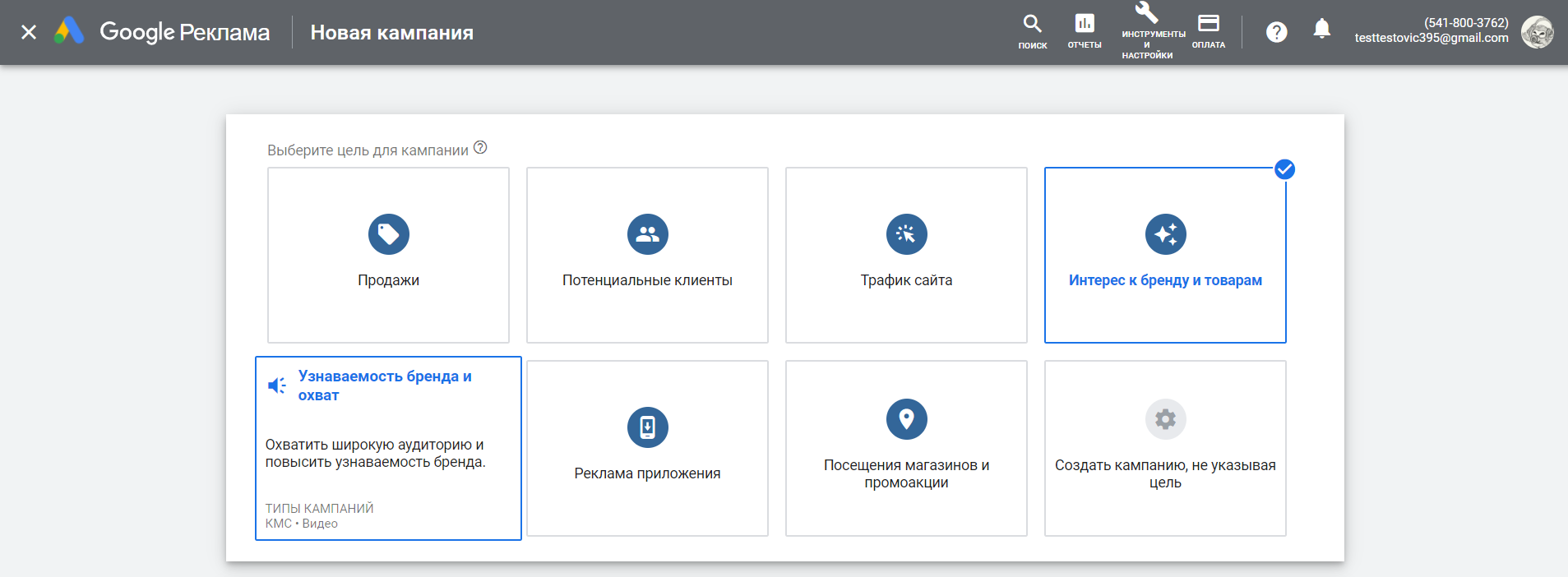Choose Создать кампанию, не указывая цель
The height and width of the screenshot is (577, 1568).
(1165, 448)
